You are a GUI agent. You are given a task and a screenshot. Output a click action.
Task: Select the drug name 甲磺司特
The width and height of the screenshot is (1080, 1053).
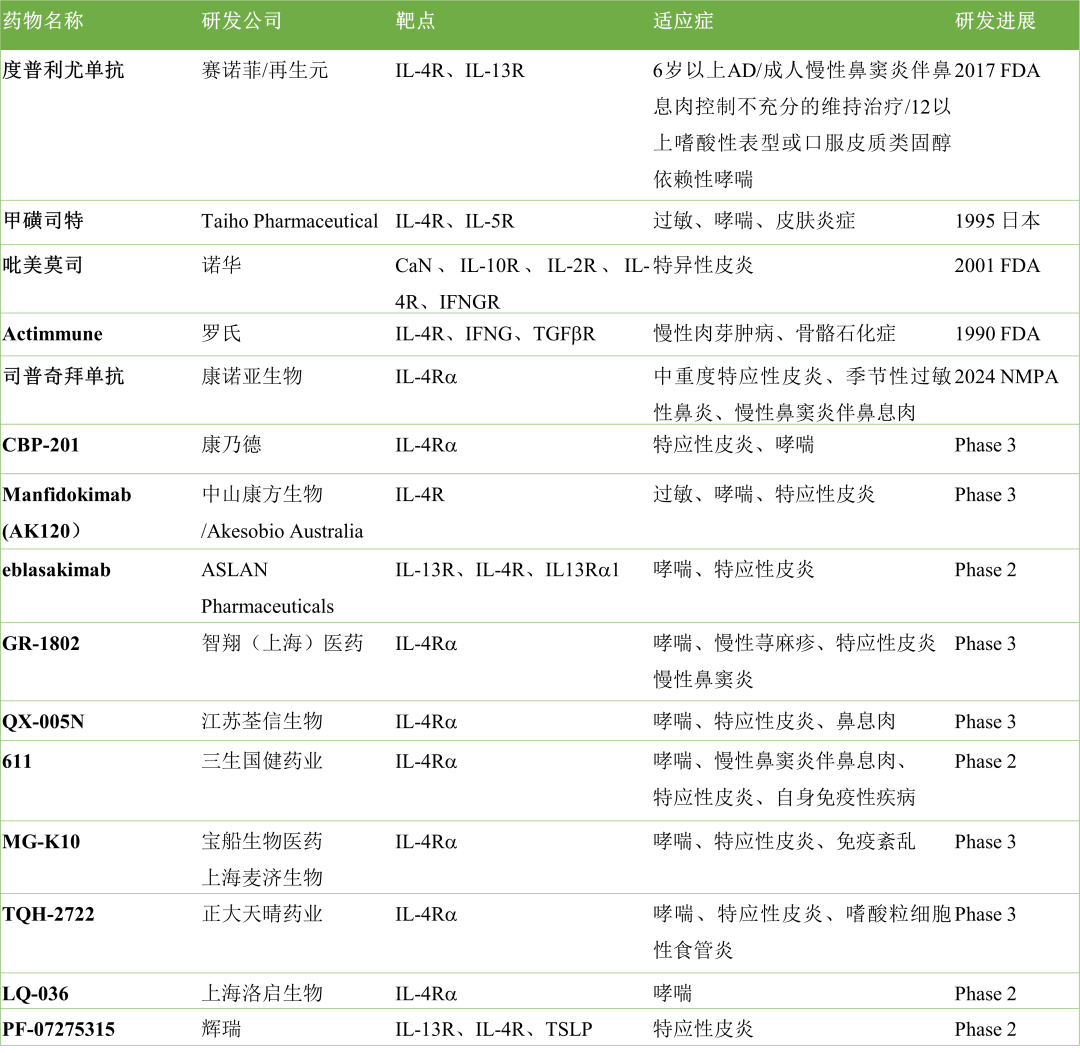point(43,220)
